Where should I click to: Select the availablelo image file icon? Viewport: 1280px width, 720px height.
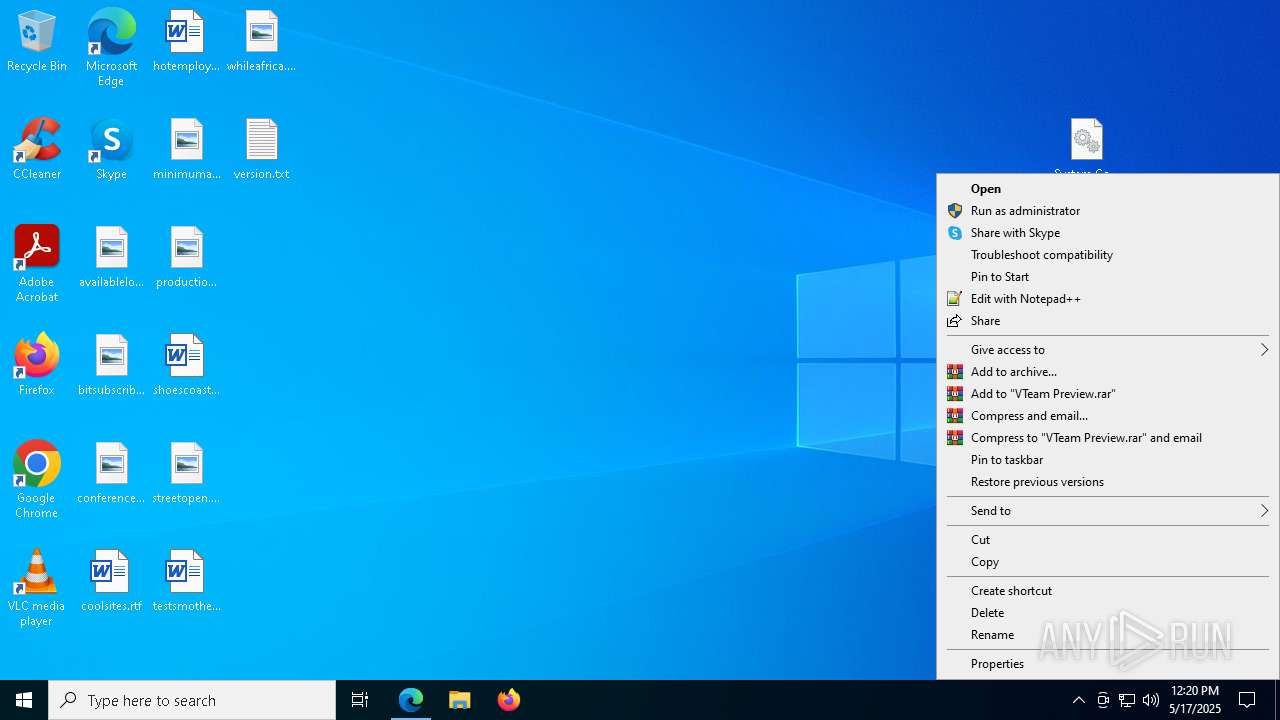pos(111,257)
